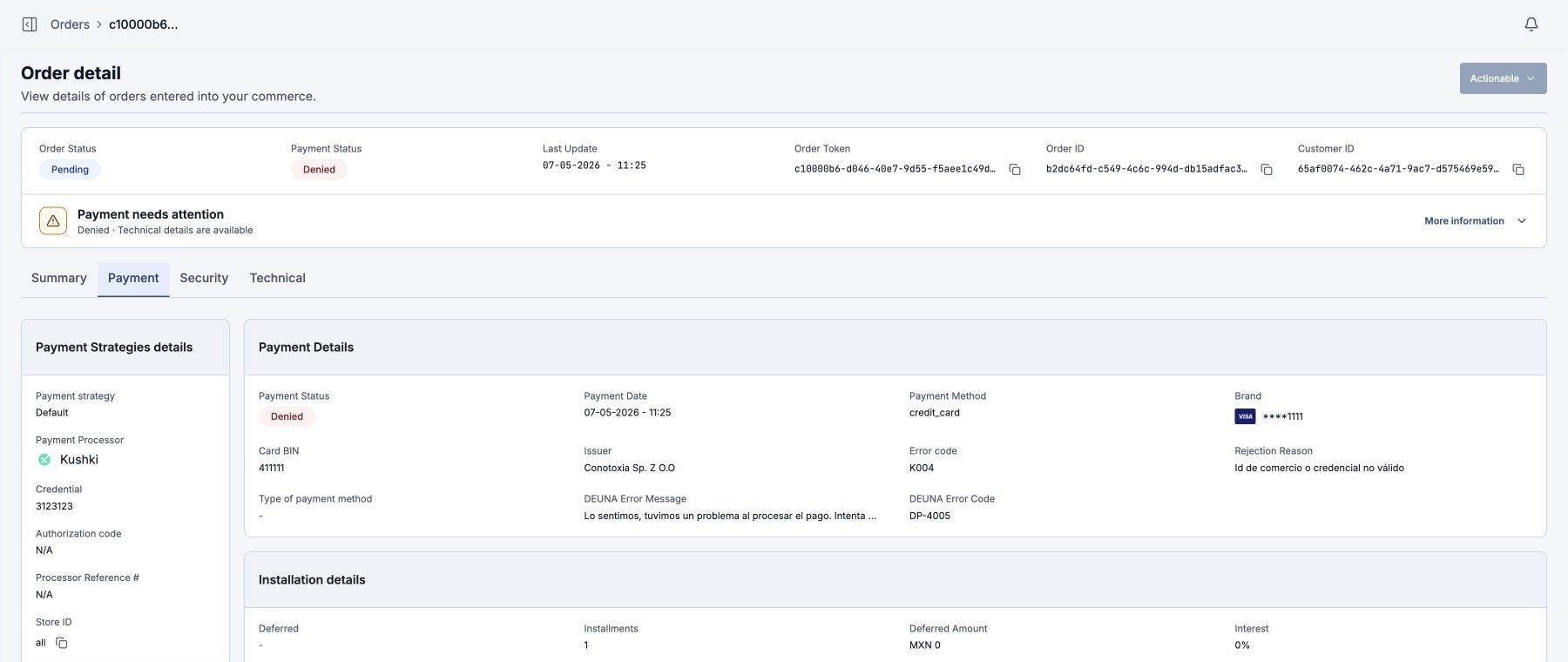
Task: Go to the Technical tab
Action: tap(277, 278)
